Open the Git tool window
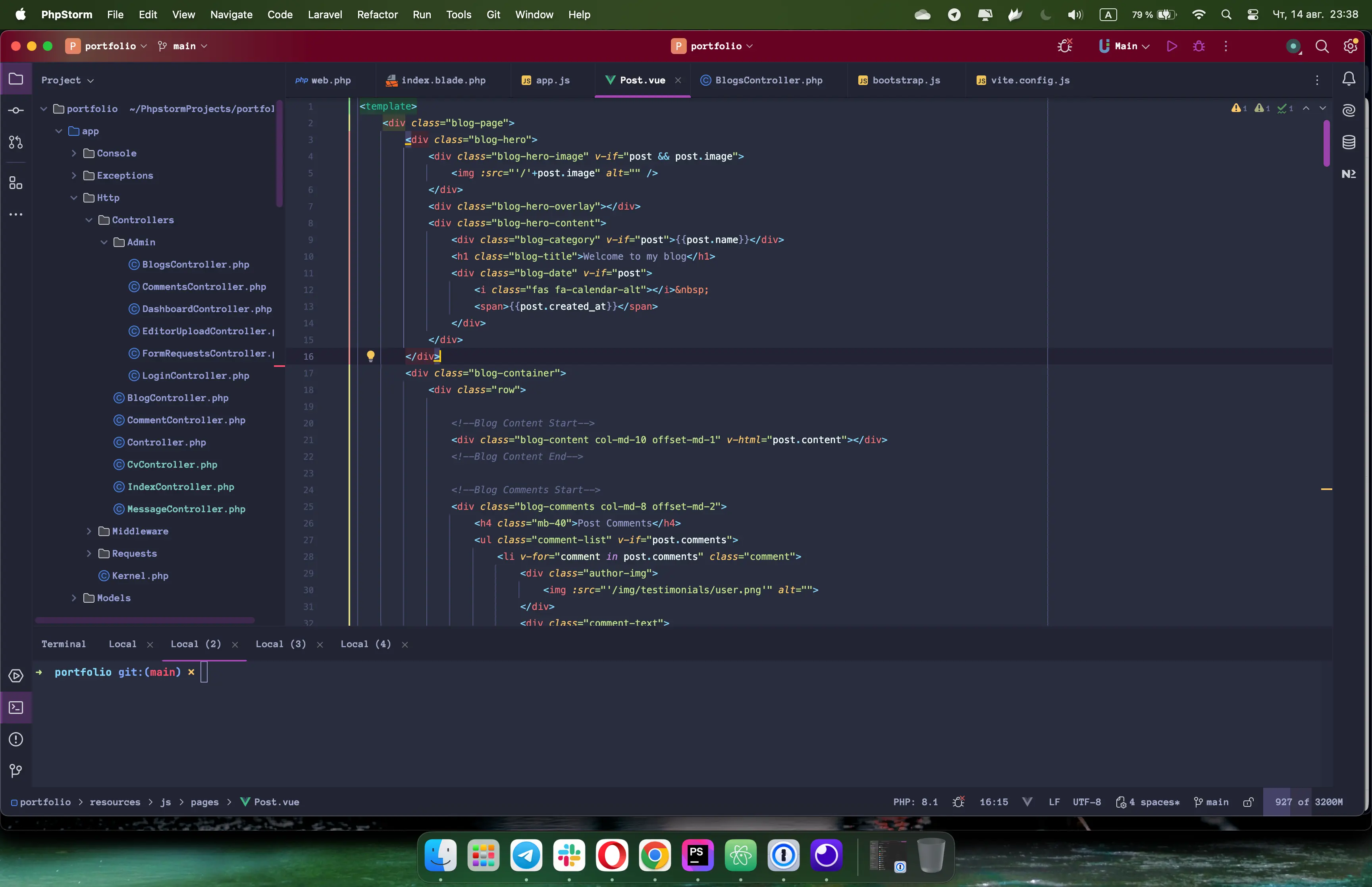The image size is (1372, 887). click(16, 771)
